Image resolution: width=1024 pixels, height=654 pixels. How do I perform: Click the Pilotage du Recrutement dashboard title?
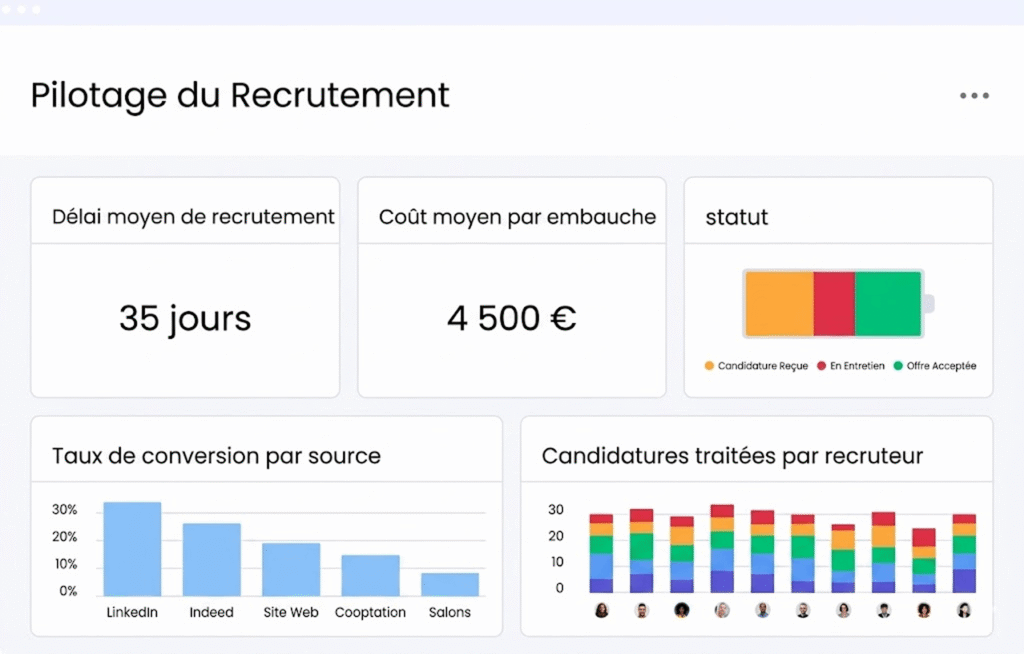[240, 95]
